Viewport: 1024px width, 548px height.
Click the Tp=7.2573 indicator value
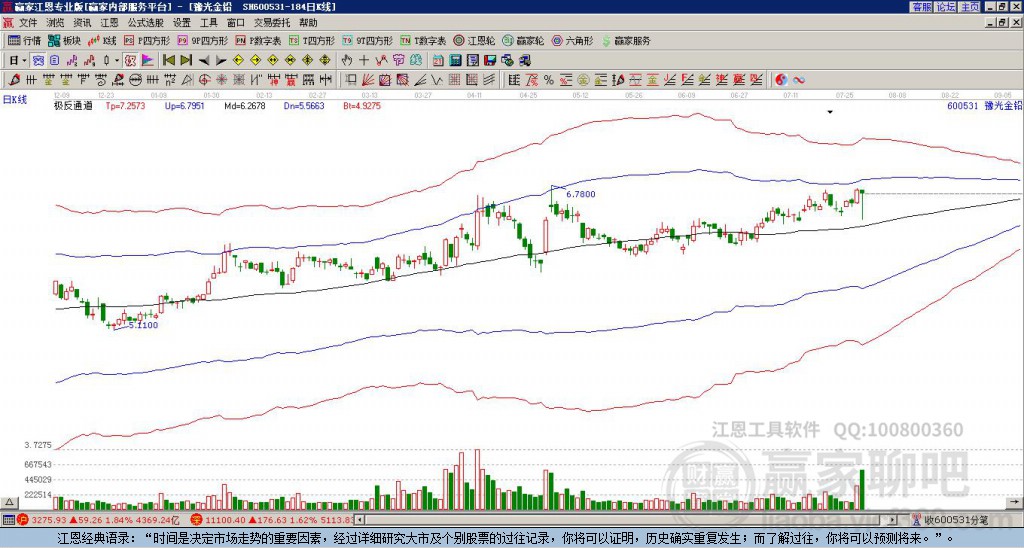(x=125, y=105)
